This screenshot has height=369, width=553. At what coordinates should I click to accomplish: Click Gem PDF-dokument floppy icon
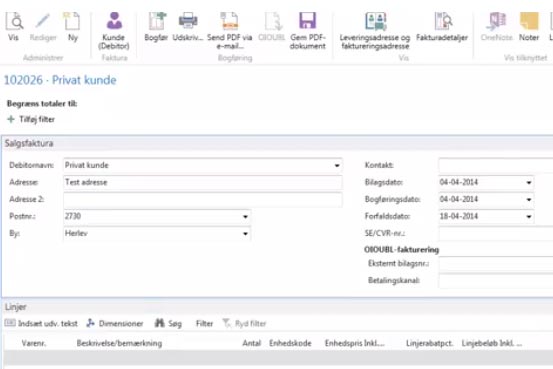click(308, 21)
